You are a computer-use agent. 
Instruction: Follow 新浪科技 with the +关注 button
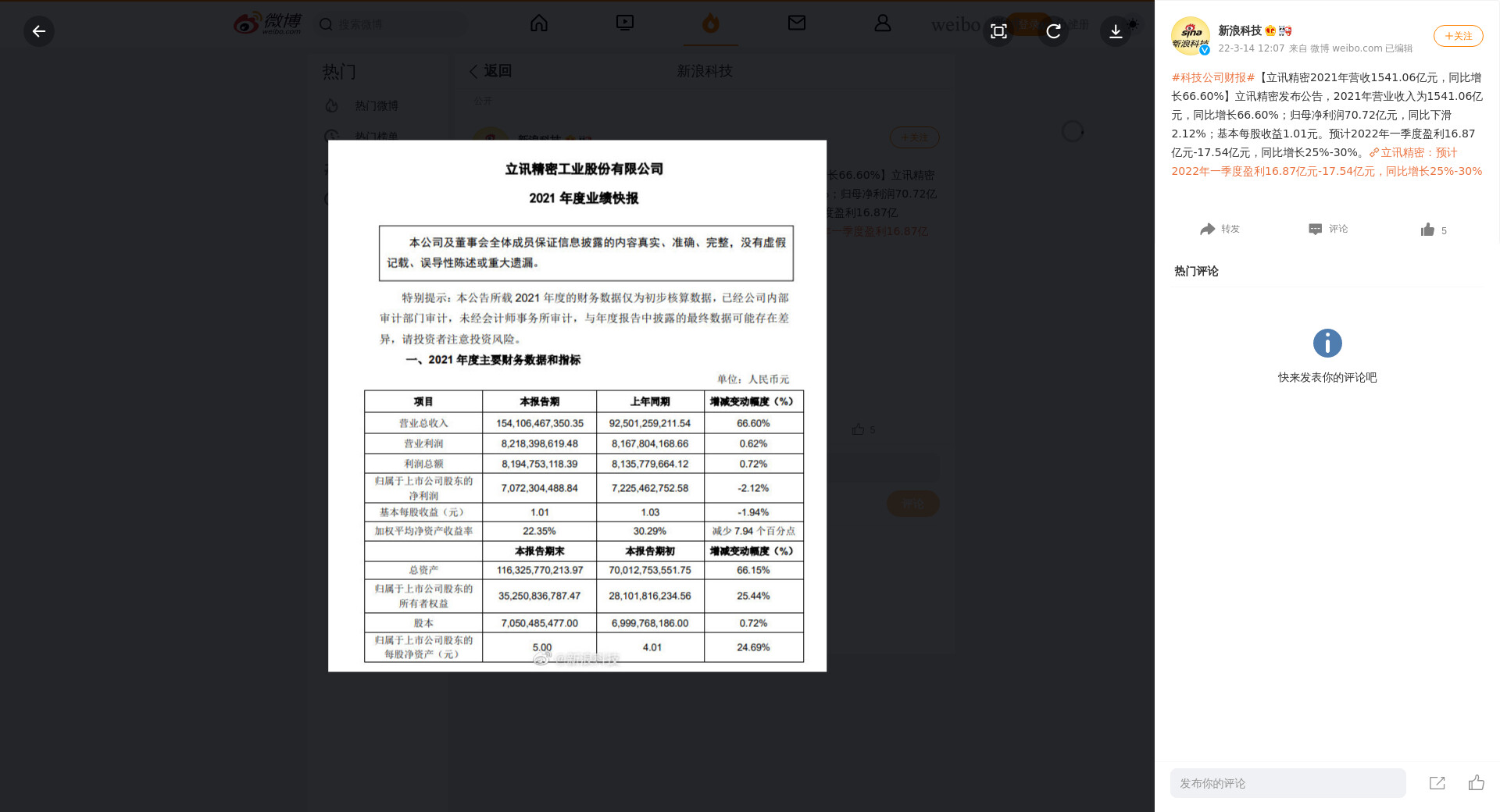pos(1458,36)
